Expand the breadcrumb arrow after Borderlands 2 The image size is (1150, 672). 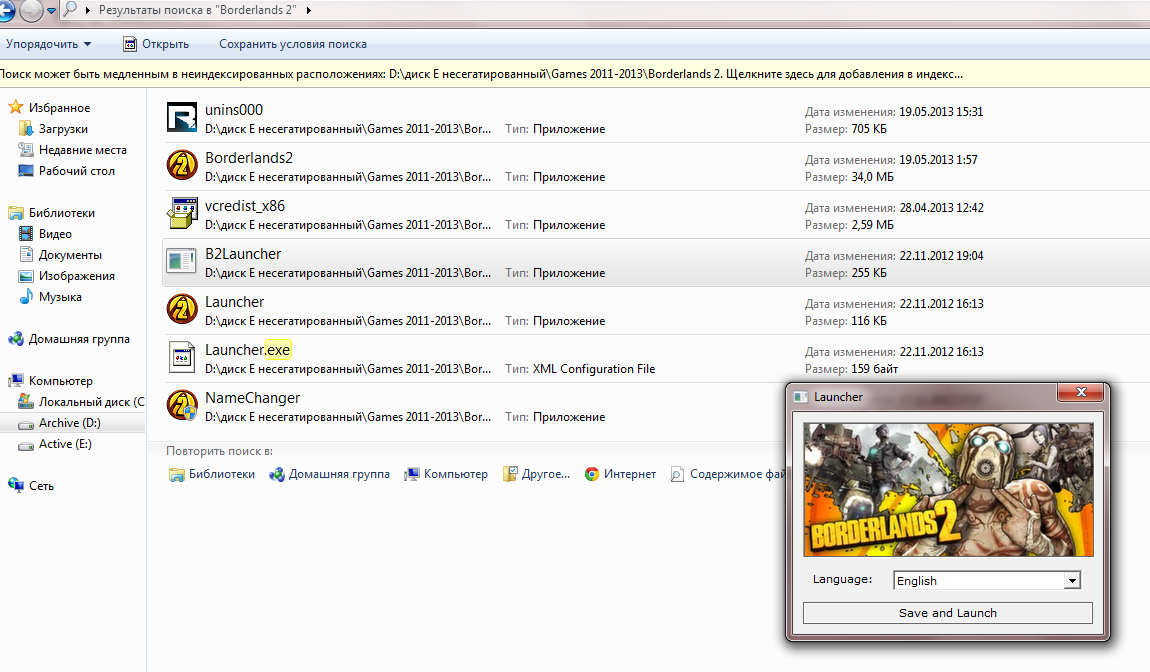pos(309,10)
